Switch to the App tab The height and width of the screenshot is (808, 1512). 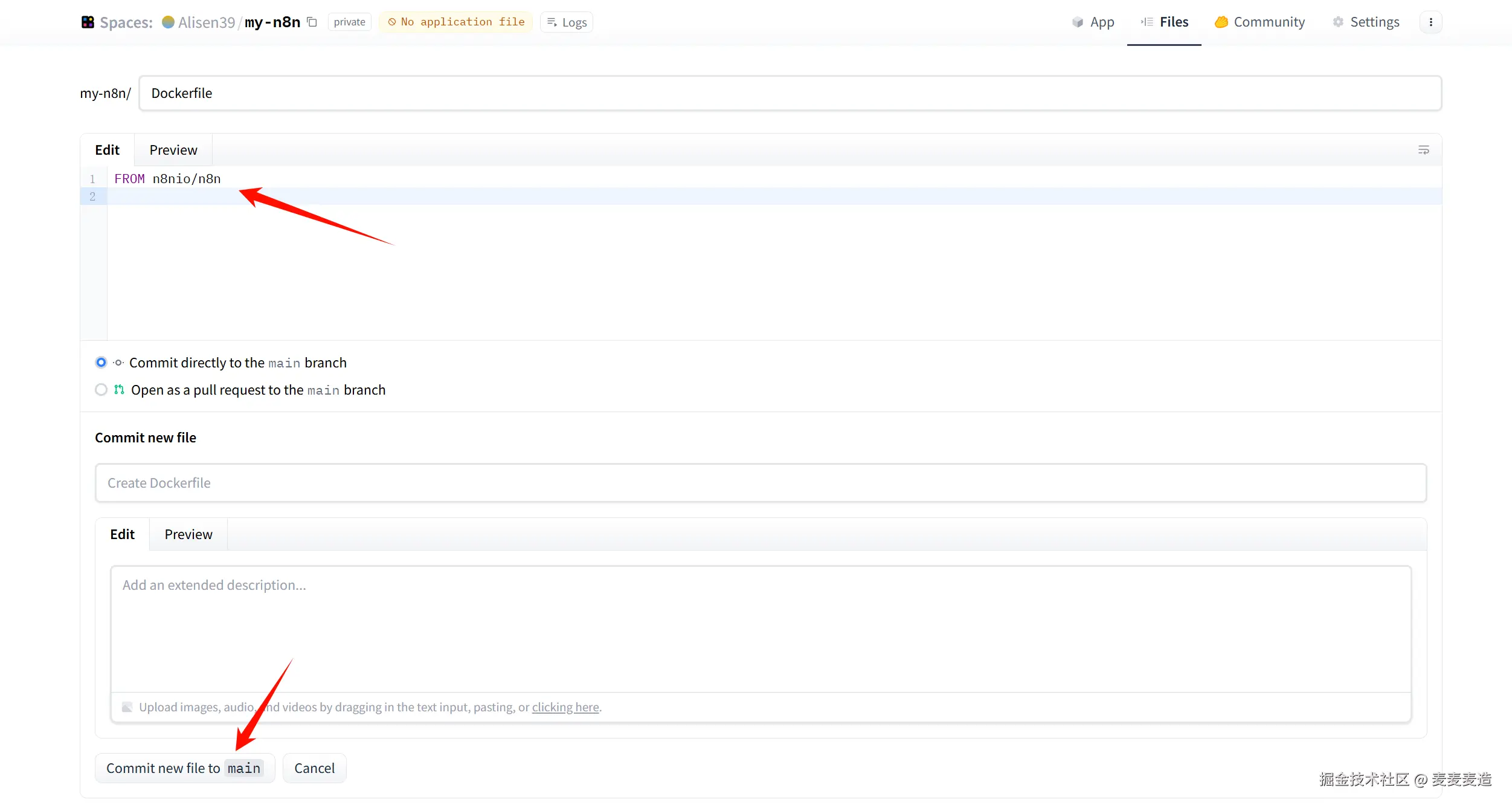(x=1093, y=22)
